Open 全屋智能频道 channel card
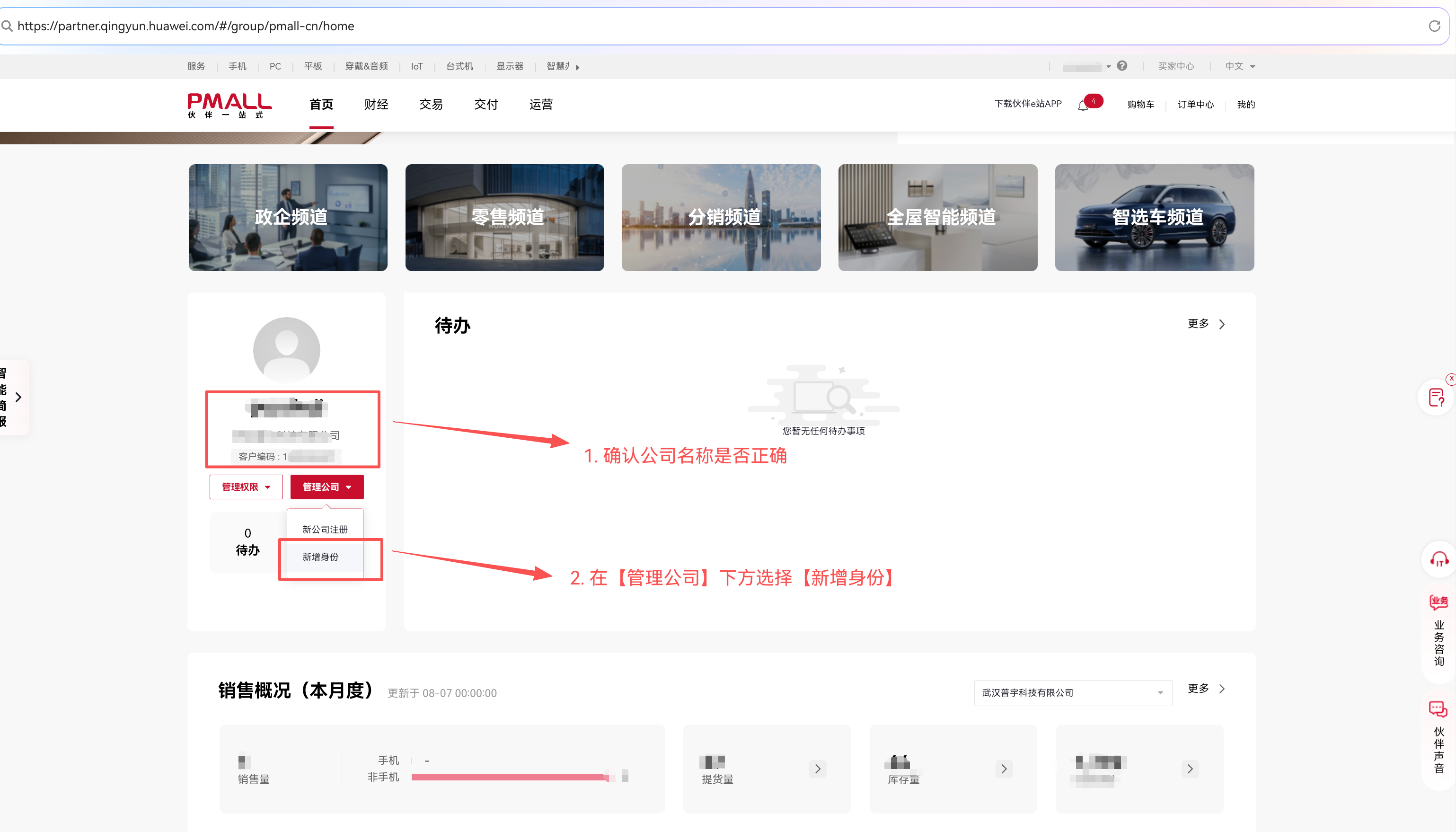The width and height of the screenshot is (1456, 832). point(937,218)
